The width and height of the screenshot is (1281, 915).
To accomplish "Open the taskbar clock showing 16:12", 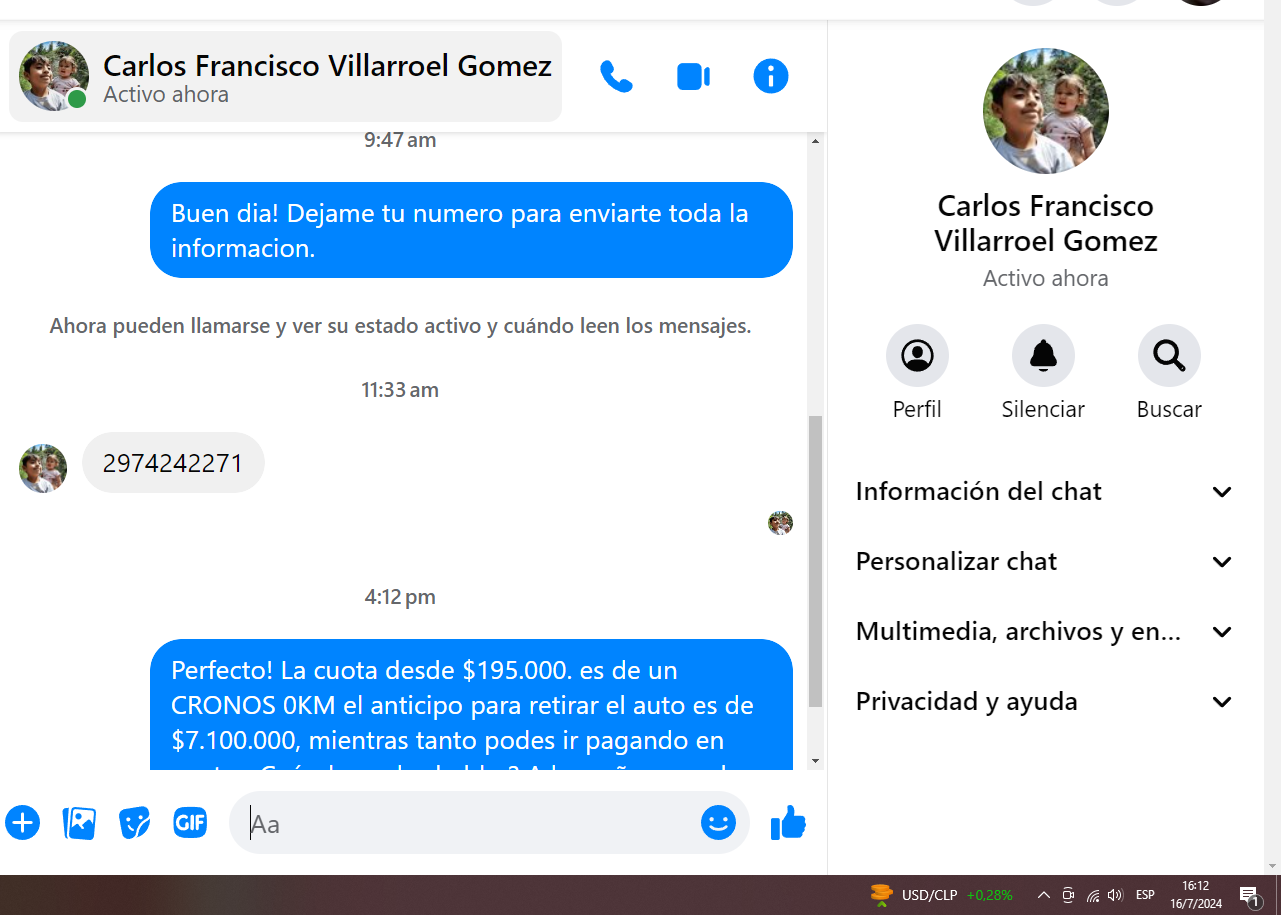I will coord(1196,895).
